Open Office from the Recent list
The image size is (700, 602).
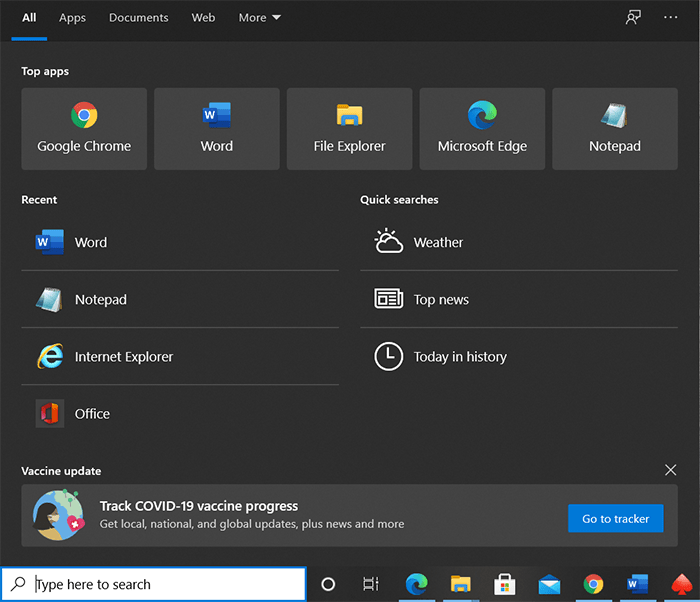point(180,414)
